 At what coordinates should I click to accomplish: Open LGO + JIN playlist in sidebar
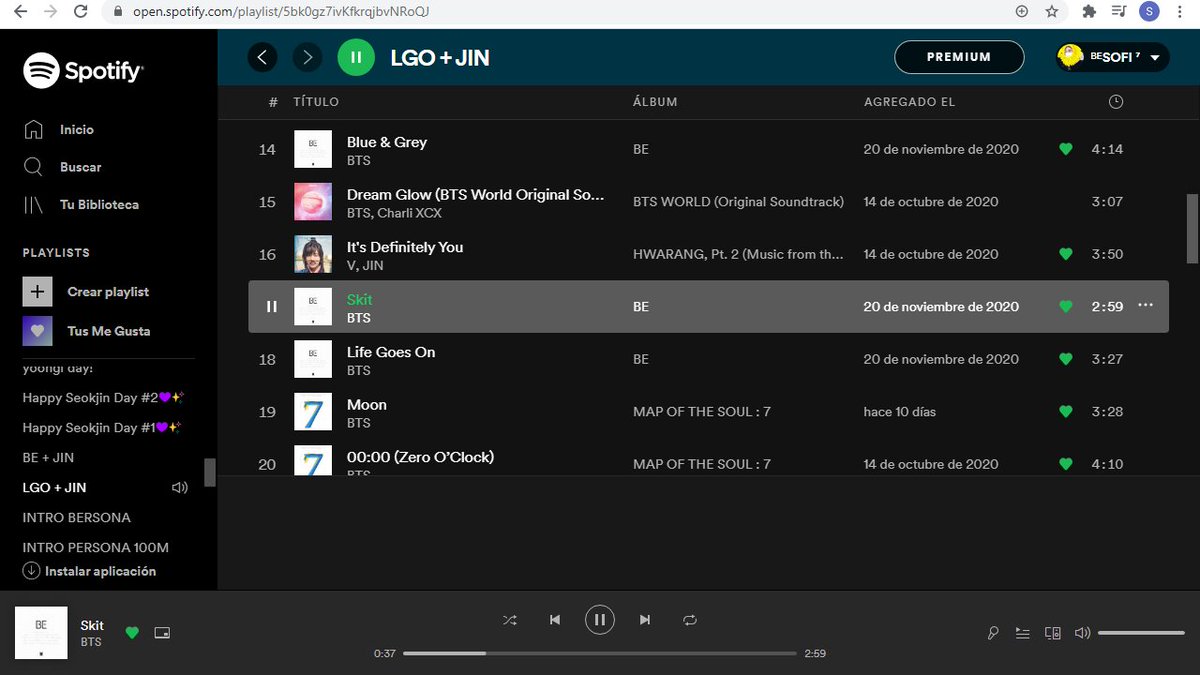[x=54, y=488]
